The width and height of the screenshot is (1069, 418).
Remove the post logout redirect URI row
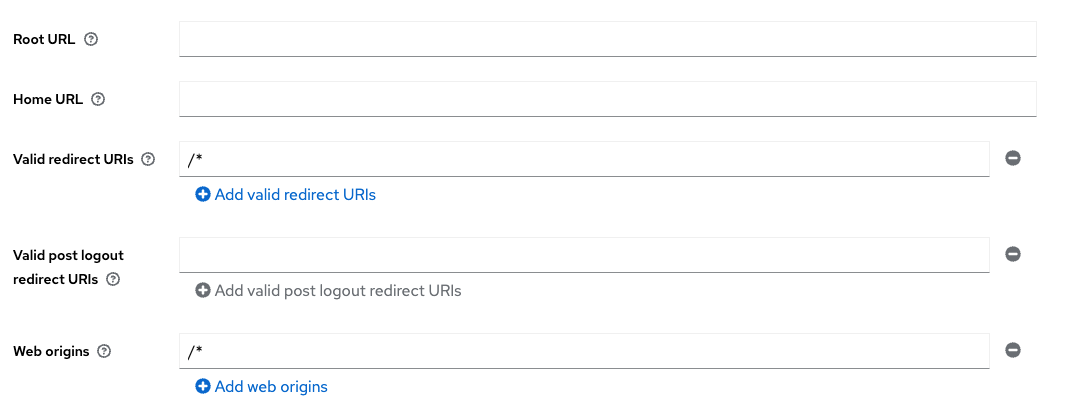tap(1013, 254)
